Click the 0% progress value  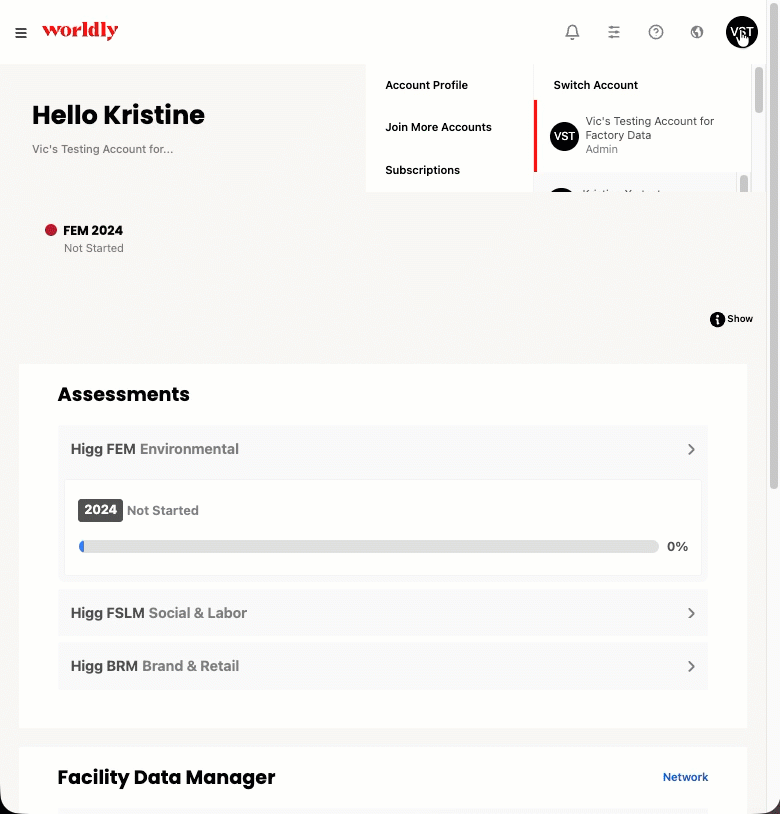point(677,547)
